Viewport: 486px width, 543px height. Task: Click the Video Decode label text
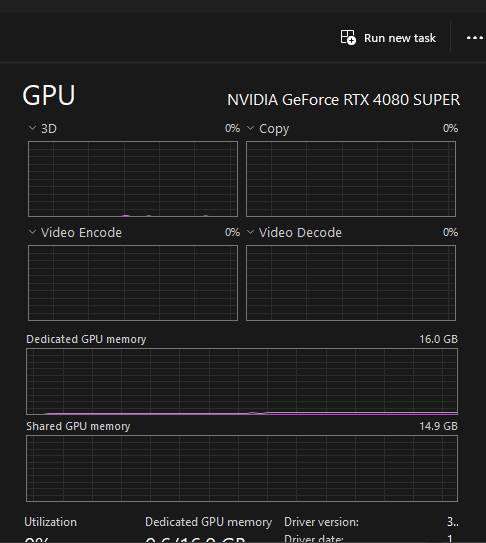click(300, 233)
